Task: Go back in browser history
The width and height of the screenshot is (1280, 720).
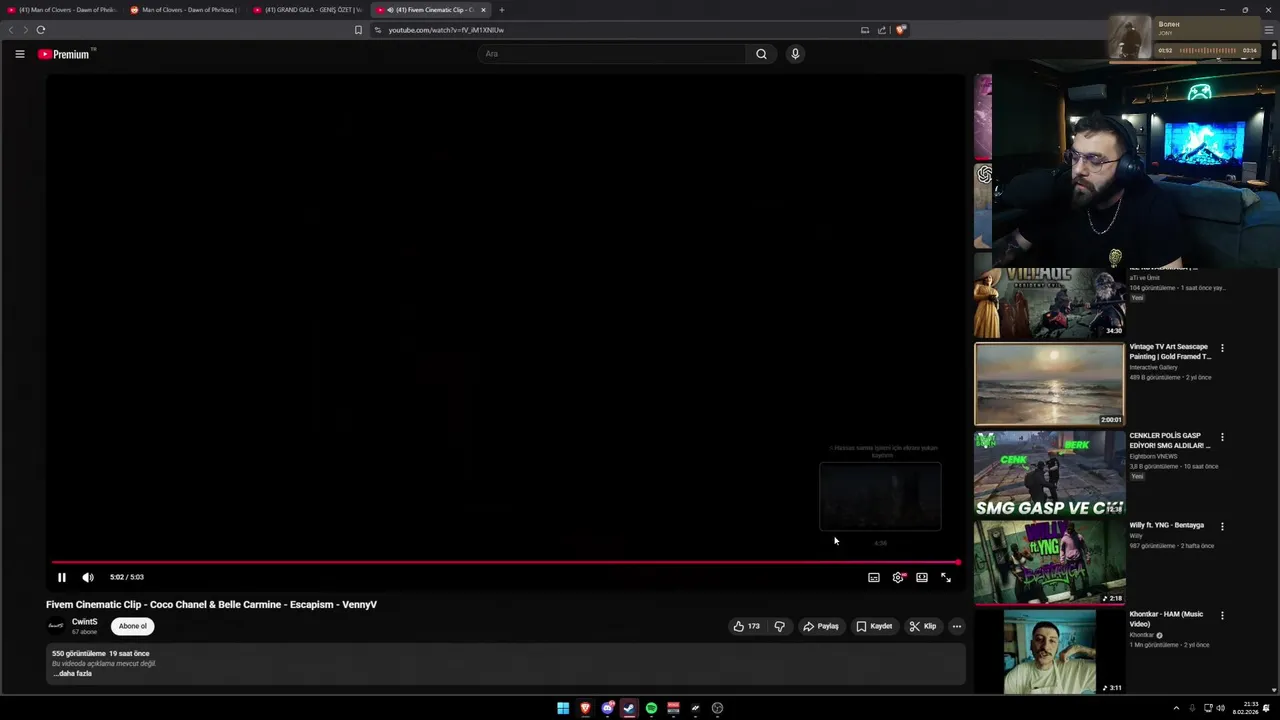Action: click(11, 30)
